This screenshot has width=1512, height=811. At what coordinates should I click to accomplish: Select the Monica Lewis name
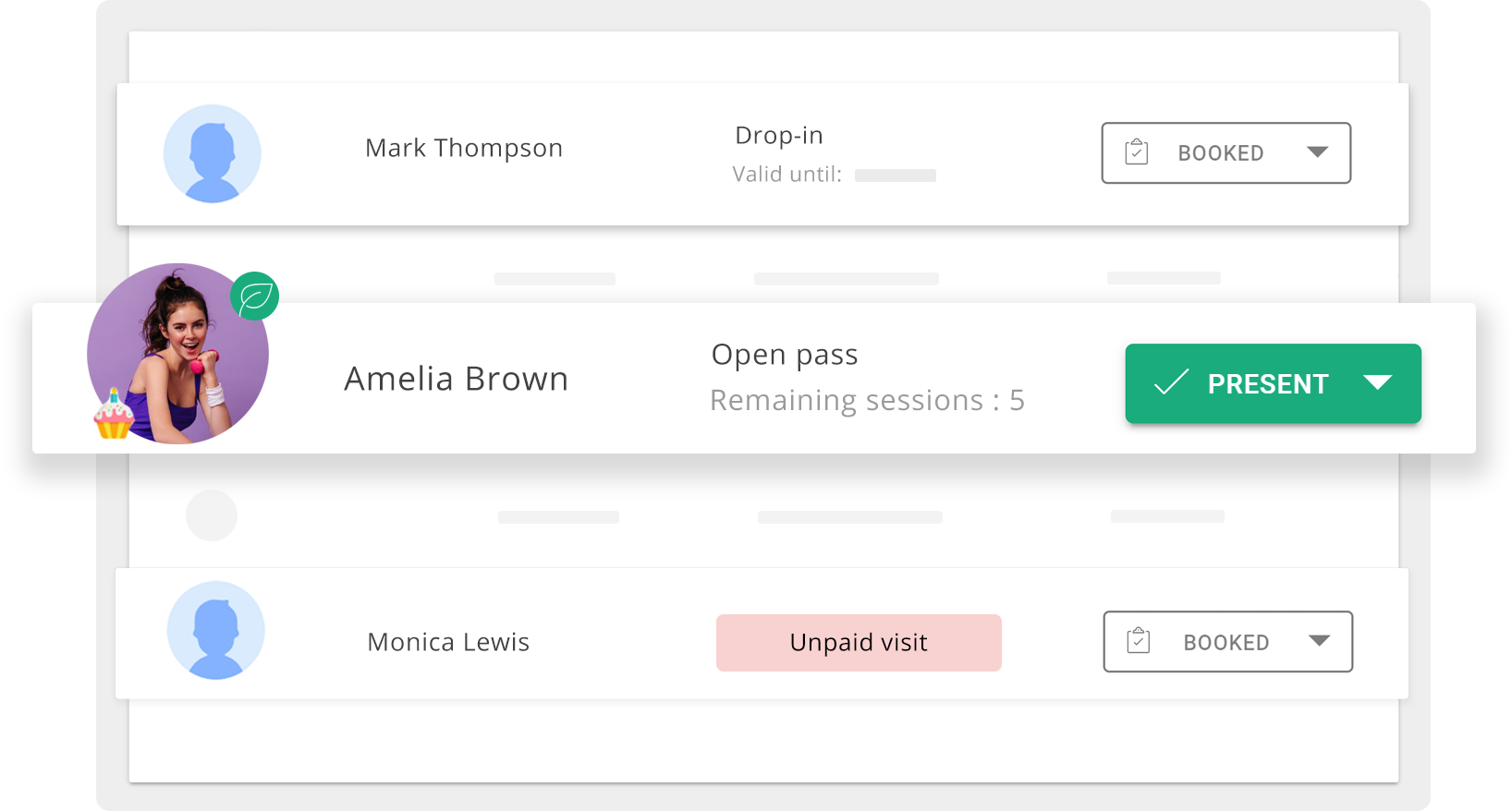(x=448, y=642)
